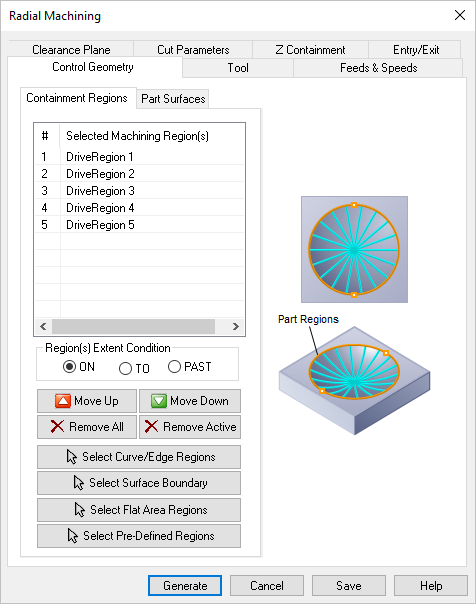Switch to the Z Containment tab
Image resolution: width=476 pixels, height=604 pixels.
[310, 50]
